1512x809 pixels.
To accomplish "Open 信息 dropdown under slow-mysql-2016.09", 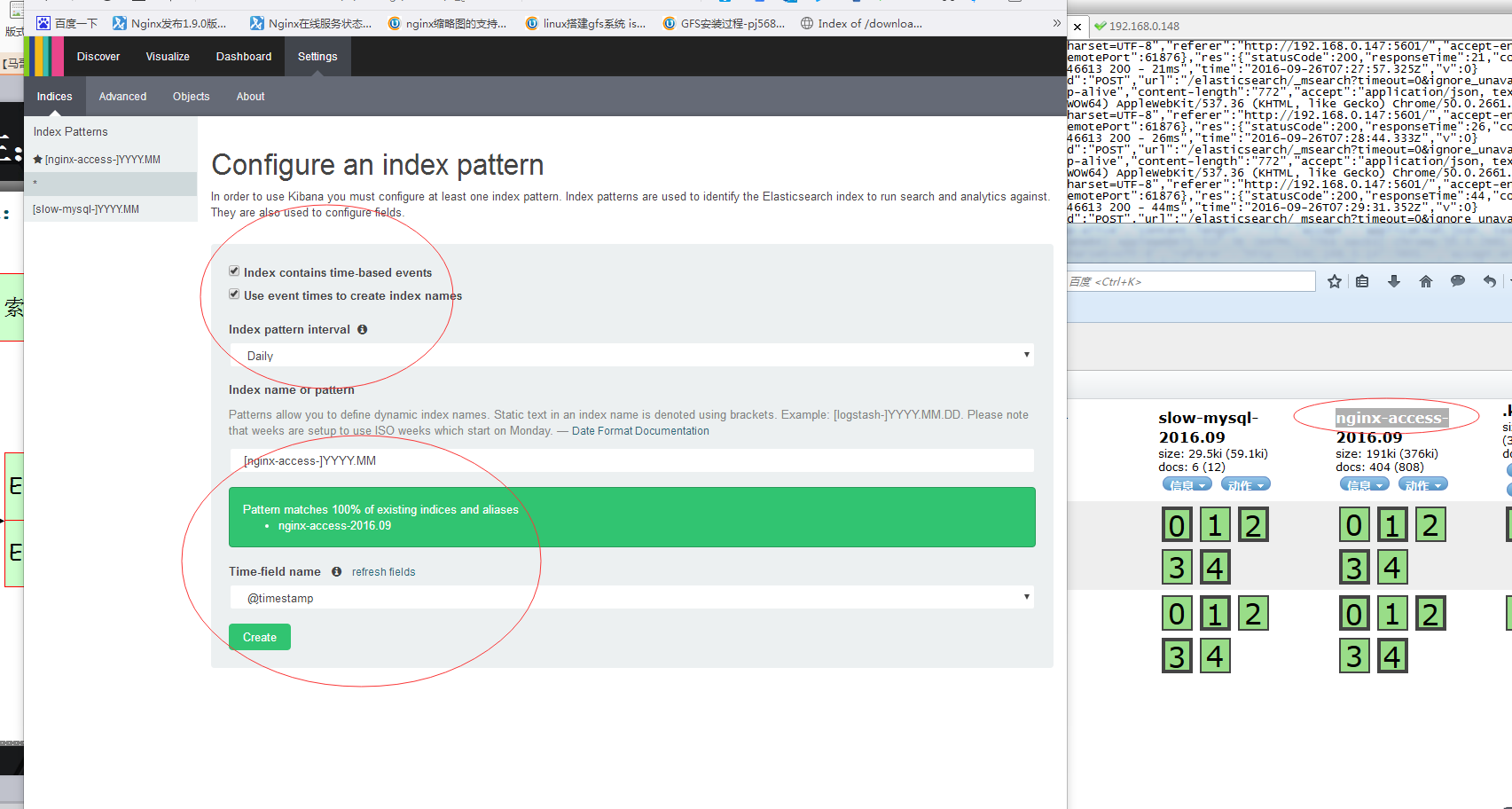I will [1187, 484].
